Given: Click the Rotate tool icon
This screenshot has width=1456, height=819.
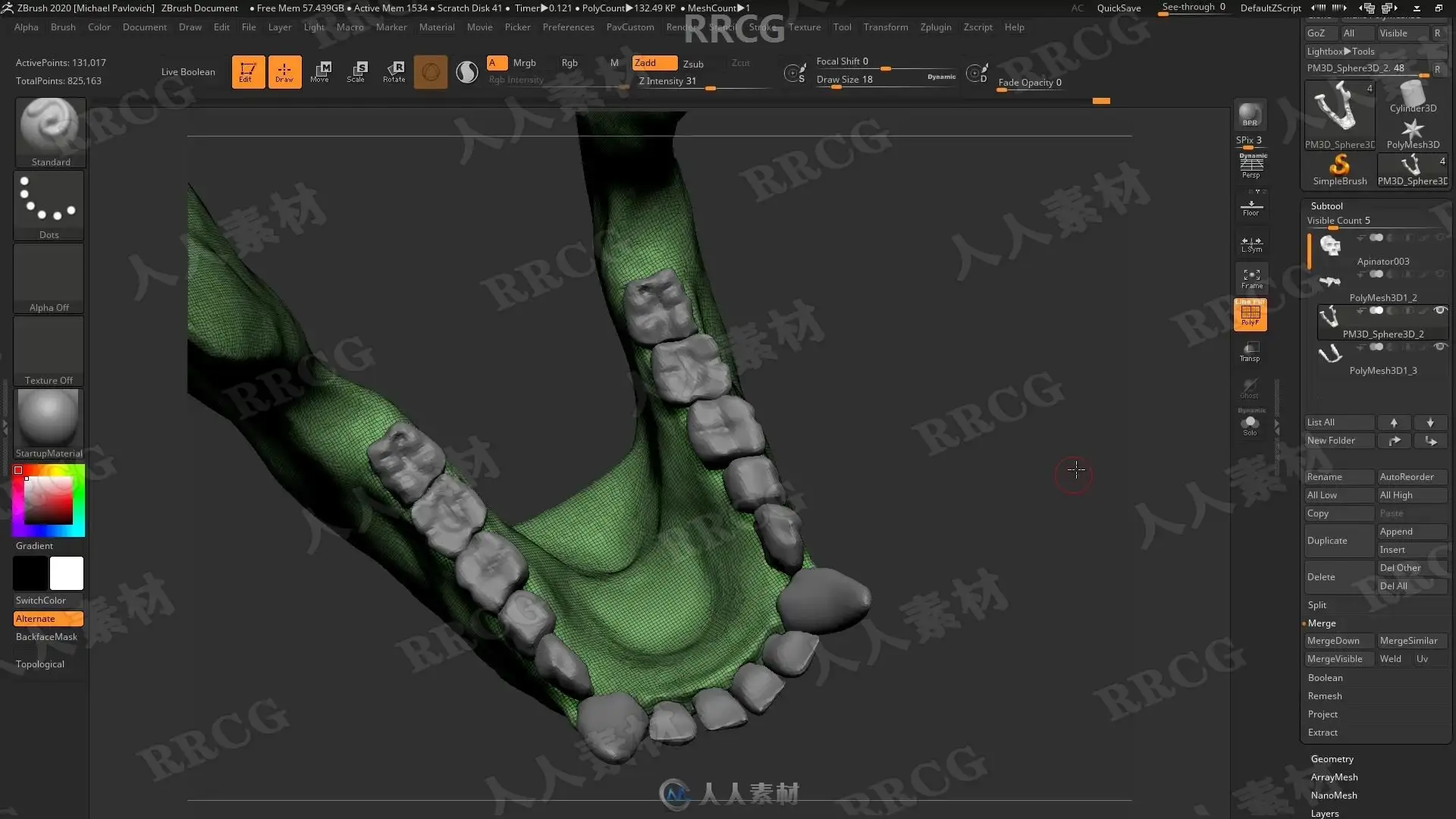Looking at the screenshot, I should coord(394,71).
